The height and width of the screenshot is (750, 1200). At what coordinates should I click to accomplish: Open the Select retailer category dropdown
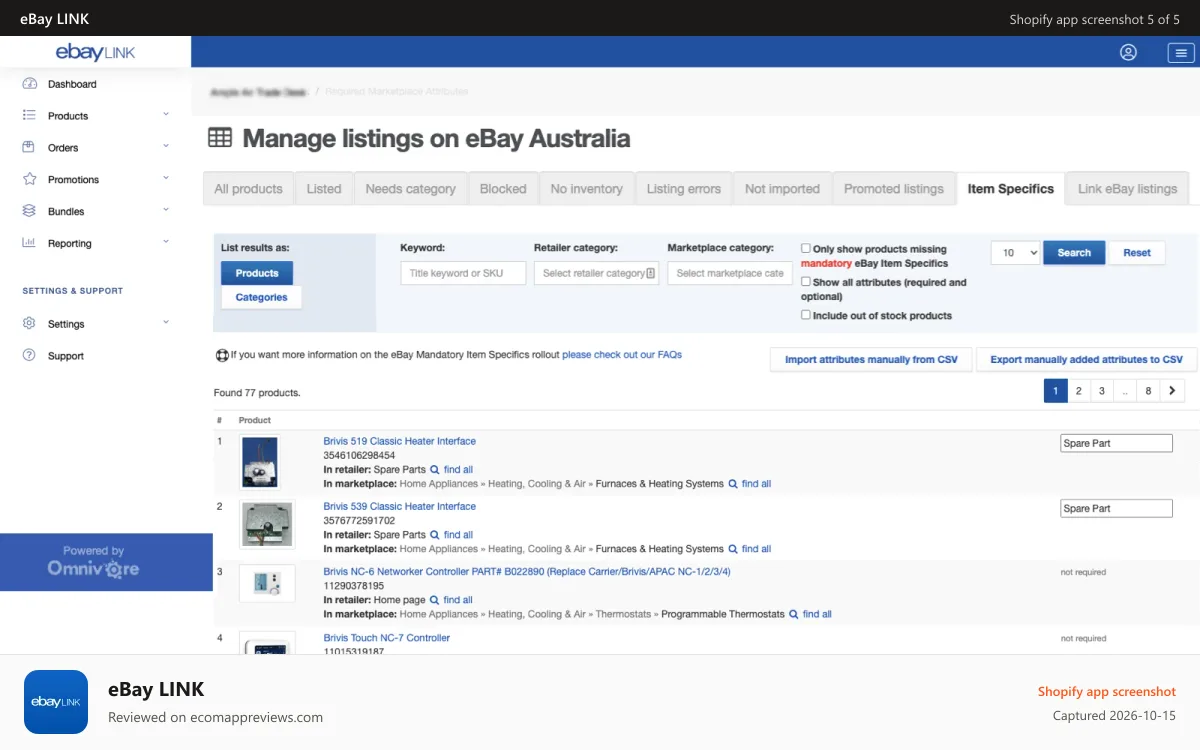596,273
